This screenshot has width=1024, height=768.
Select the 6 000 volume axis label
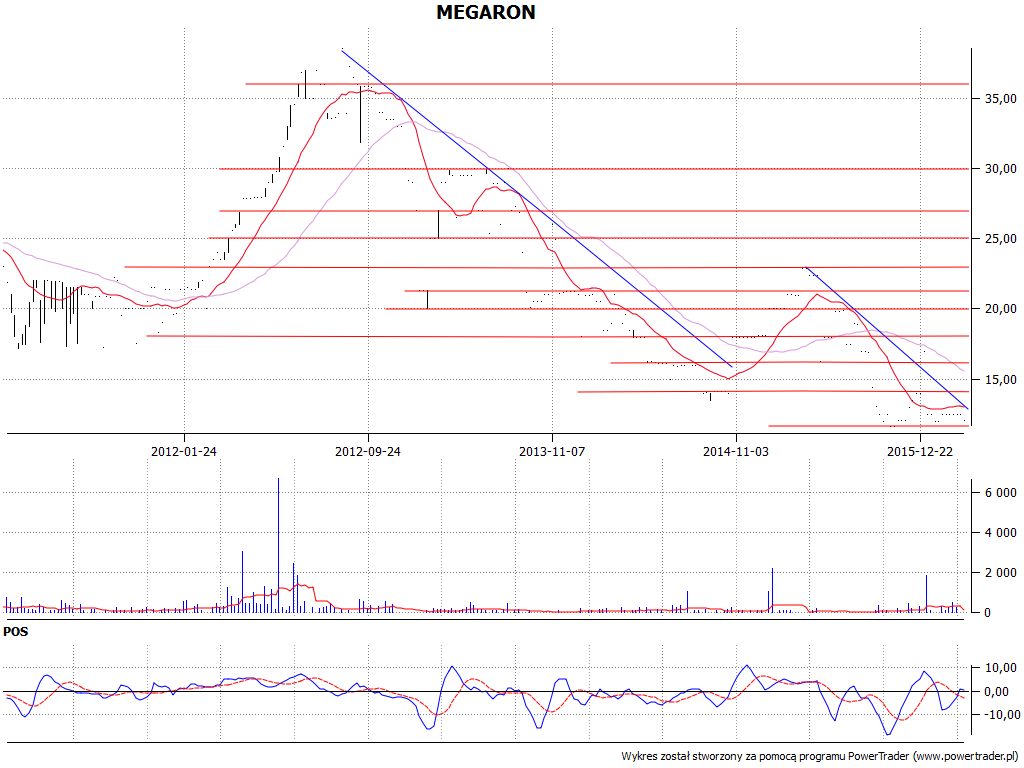coord(1000,493)
